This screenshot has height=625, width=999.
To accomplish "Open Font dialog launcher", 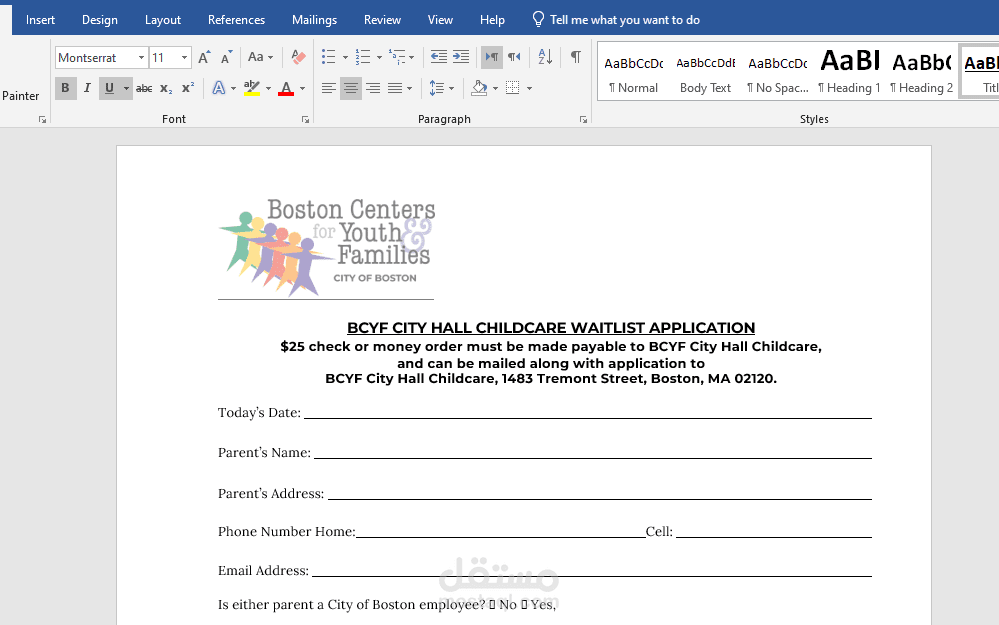I will [305, 119].
